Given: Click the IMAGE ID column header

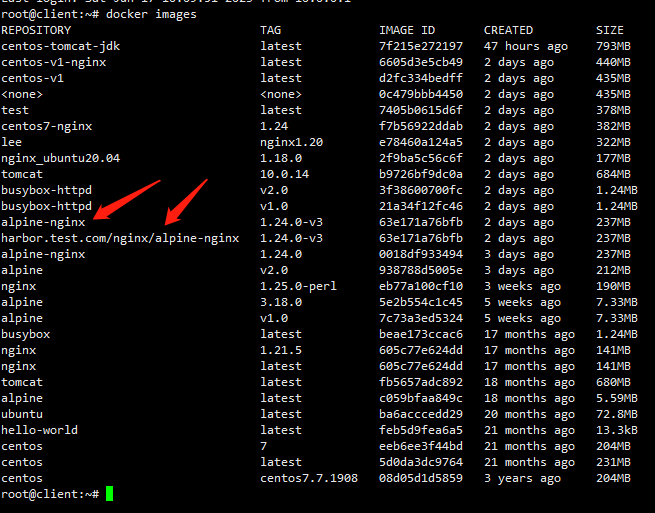Looking at the screenshot, I should tap(408, 30).
